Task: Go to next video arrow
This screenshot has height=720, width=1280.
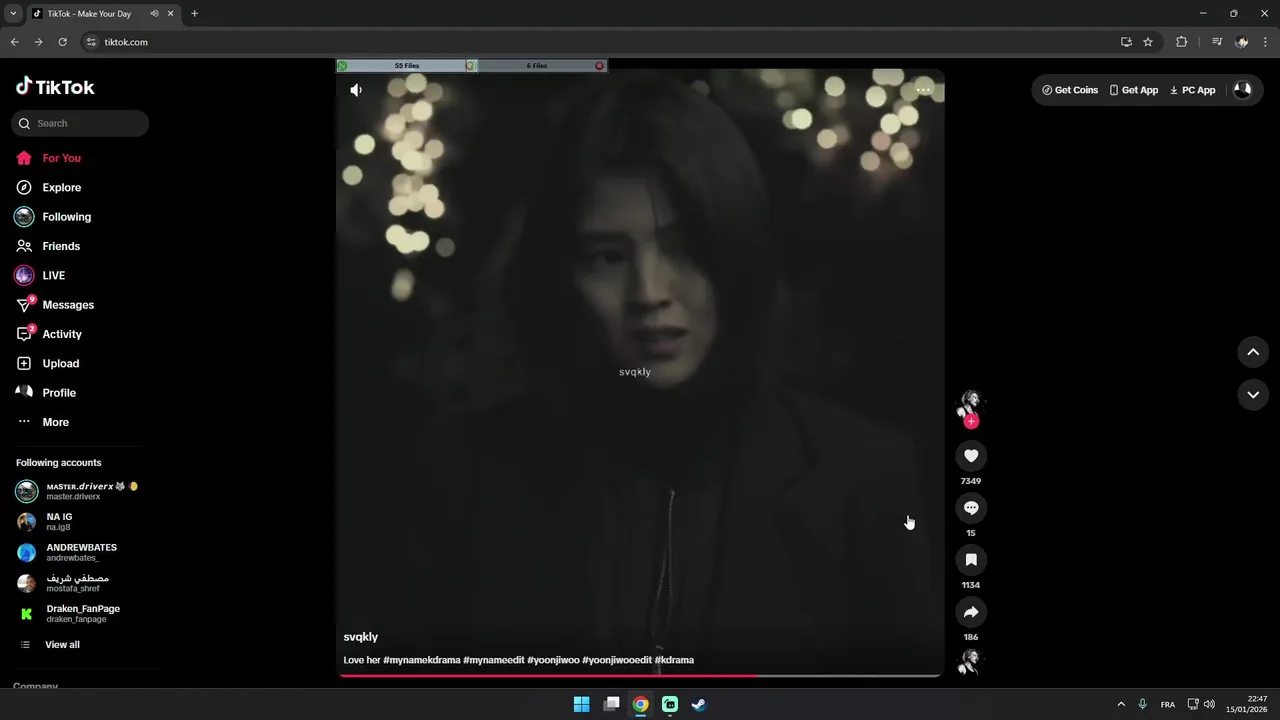Action: click(x=1253, y=395)
